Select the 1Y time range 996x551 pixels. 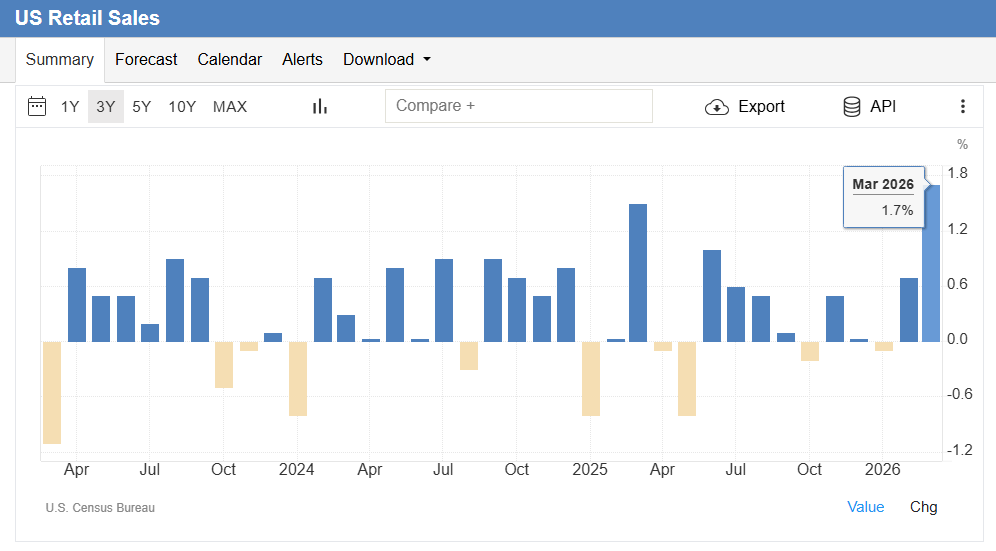point(70,107)
